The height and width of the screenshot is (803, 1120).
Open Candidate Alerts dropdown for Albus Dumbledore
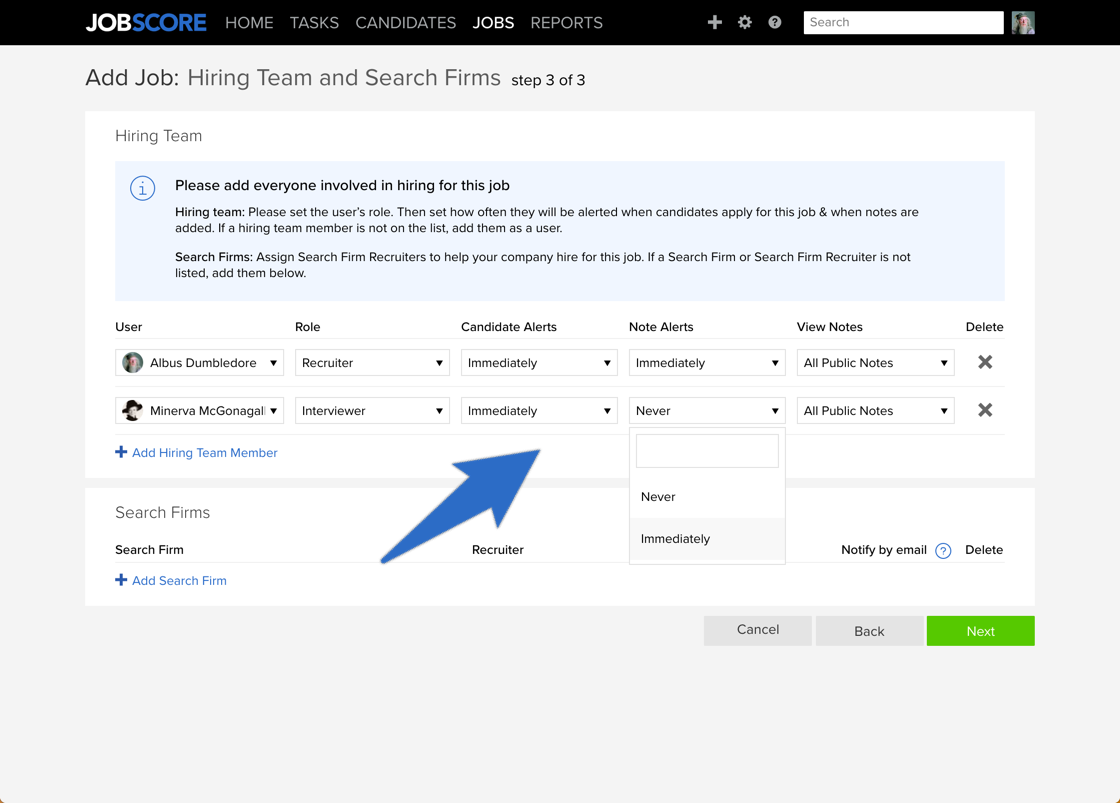(539, 362)
